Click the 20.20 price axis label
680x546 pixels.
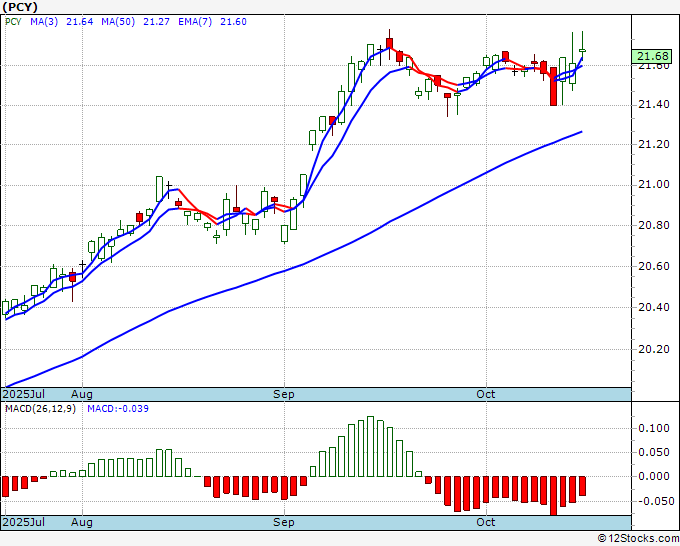[654, 349]
